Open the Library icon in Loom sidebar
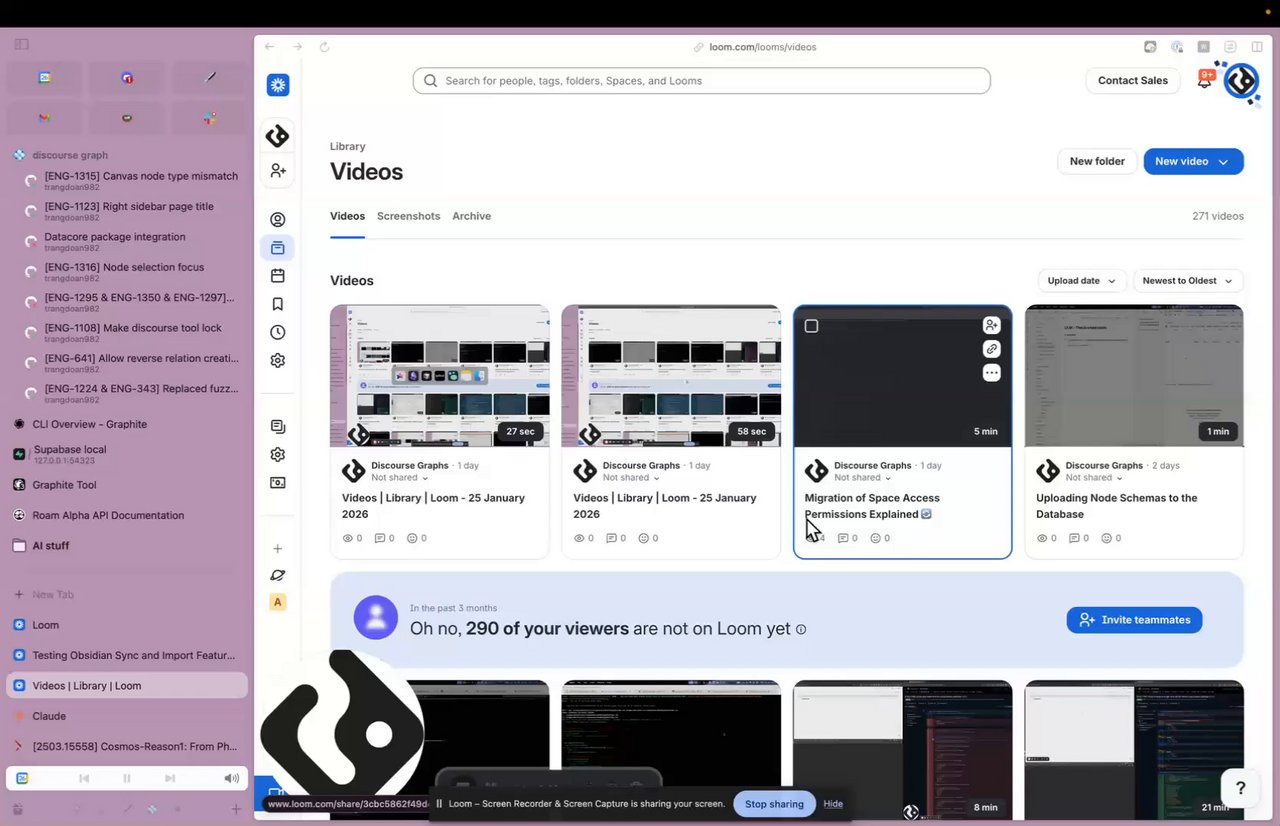 point(278,248)
